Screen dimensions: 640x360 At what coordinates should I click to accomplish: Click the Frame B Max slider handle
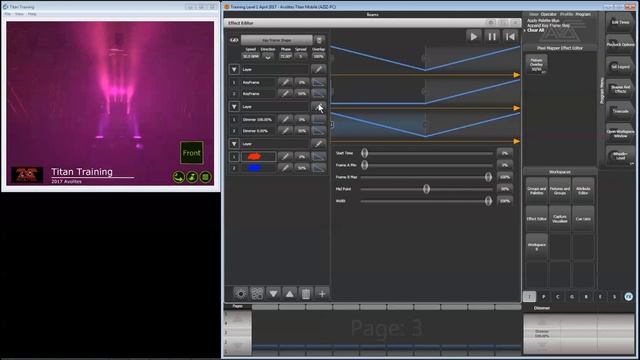click(x=488, y=177)
